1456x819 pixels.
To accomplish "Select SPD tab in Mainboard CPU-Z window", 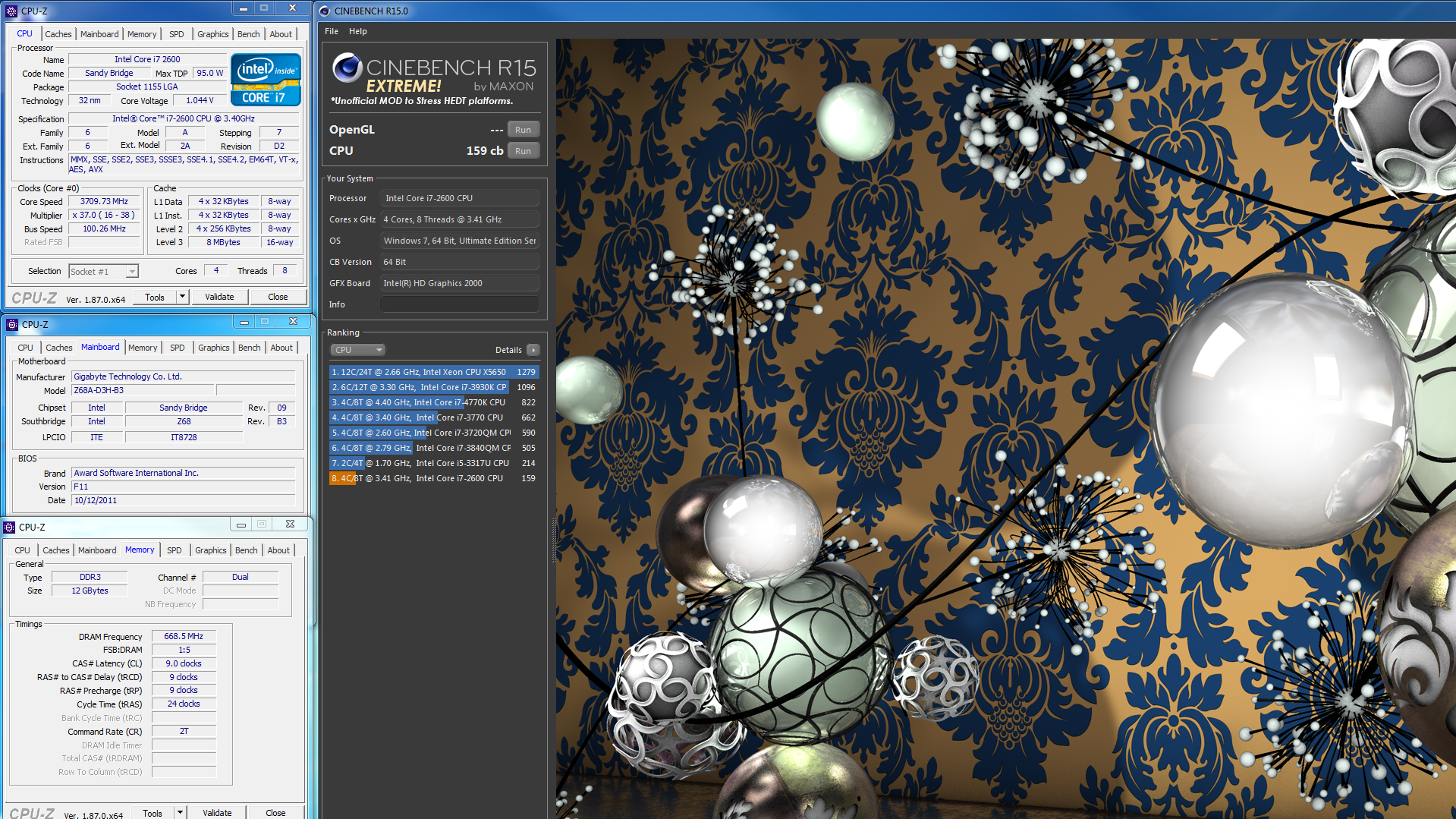I will (178, 348).
